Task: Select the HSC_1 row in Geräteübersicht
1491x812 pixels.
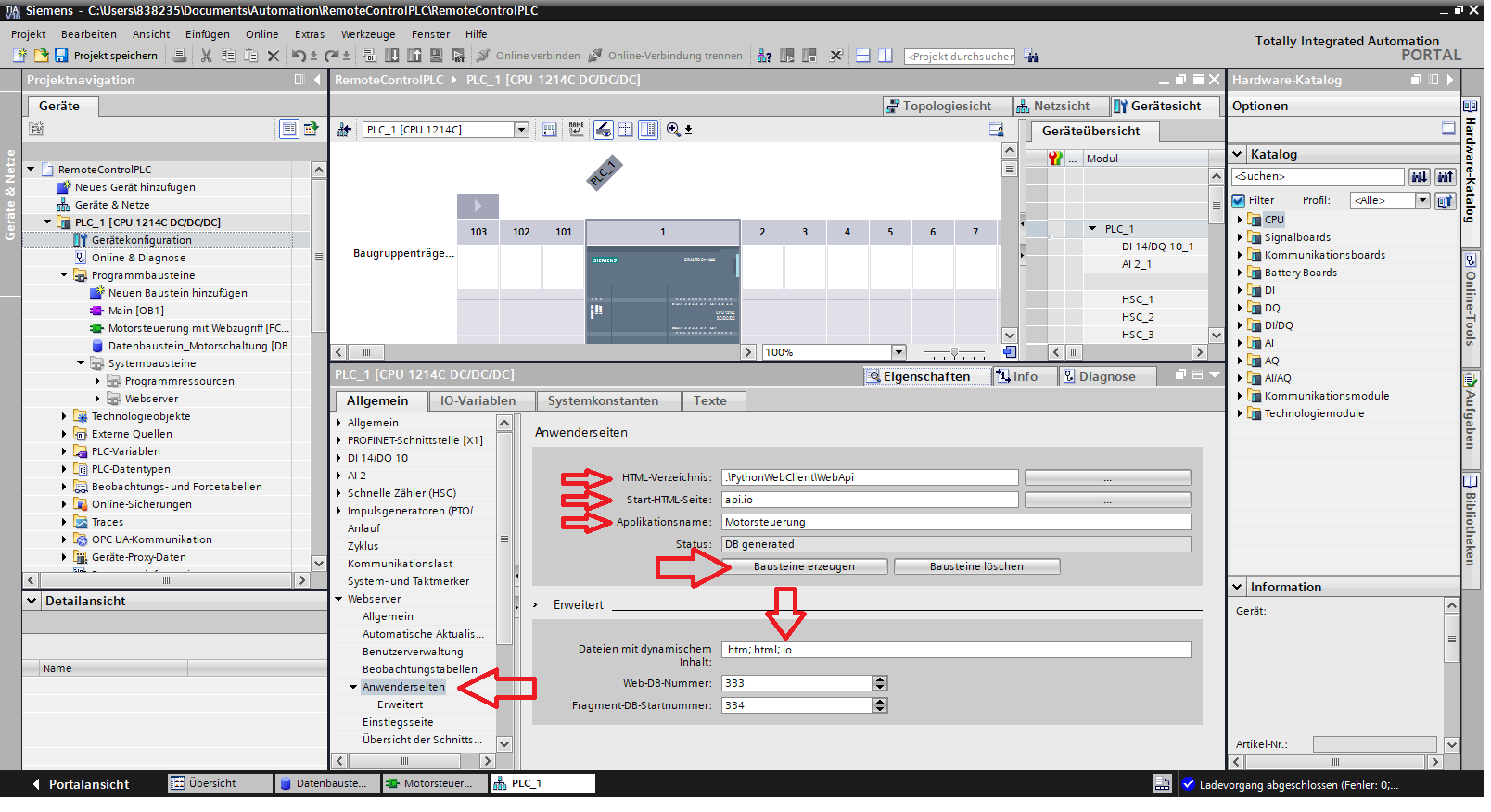Action: [1137, 299]
